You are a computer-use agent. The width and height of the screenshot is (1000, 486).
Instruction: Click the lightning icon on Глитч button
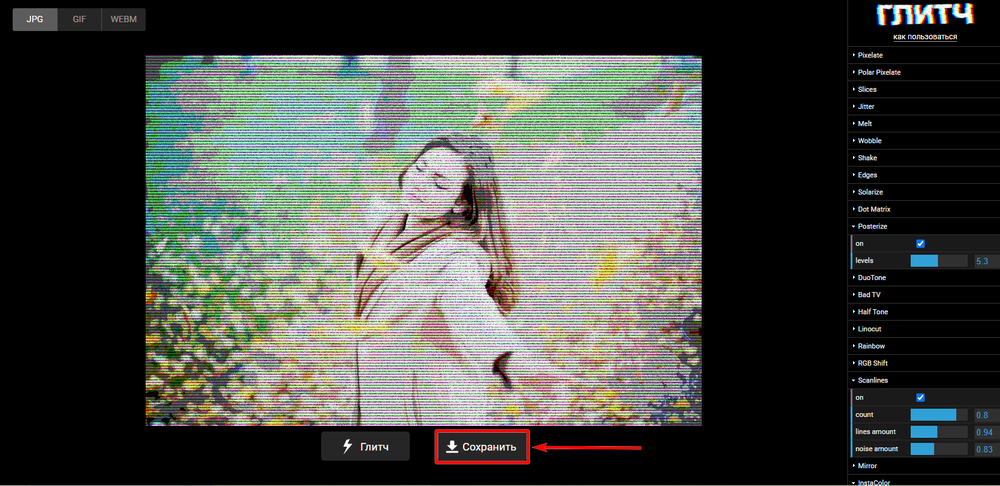point(348,446)
